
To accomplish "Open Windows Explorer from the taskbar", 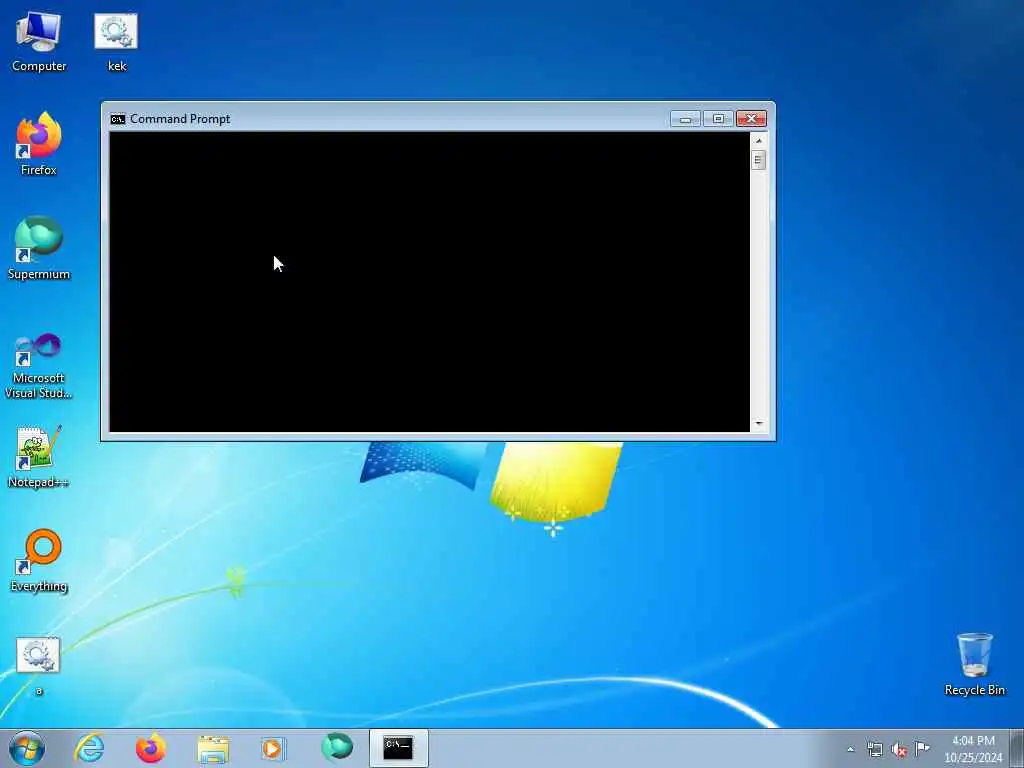I will (x=213, y=748).
